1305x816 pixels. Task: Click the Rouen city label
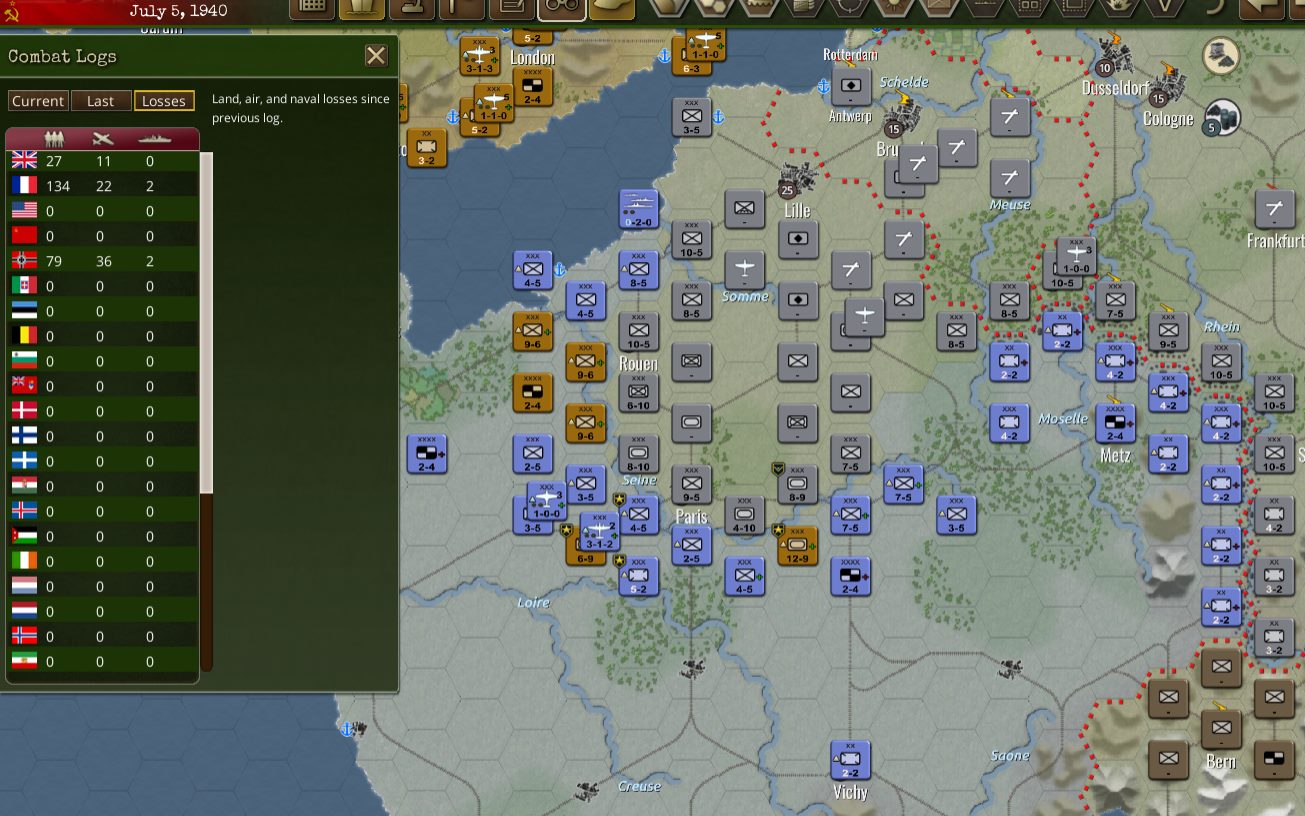coord(638,363)
